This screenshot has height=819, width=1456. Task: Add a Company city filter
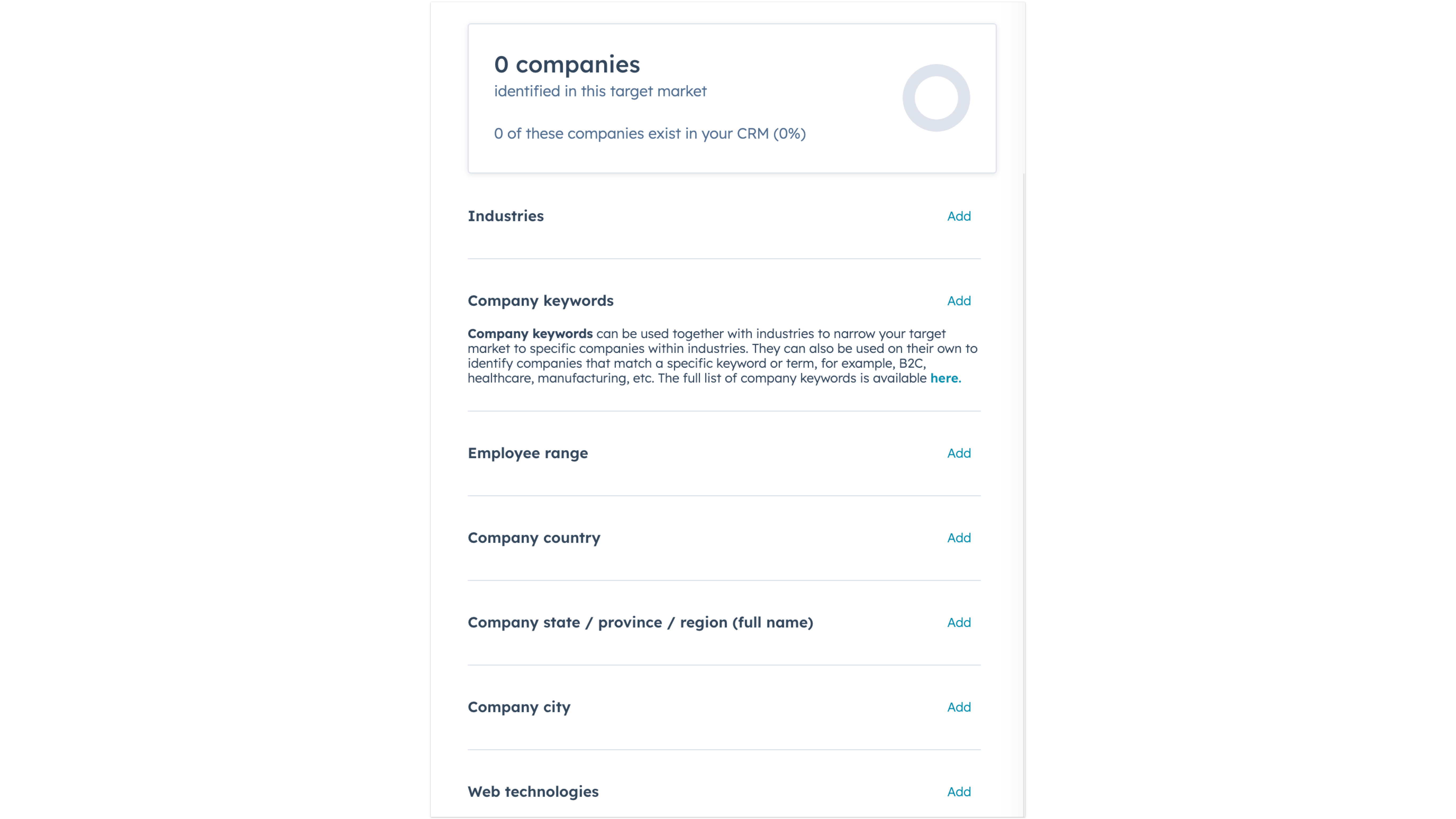click(x=959, y=707)
